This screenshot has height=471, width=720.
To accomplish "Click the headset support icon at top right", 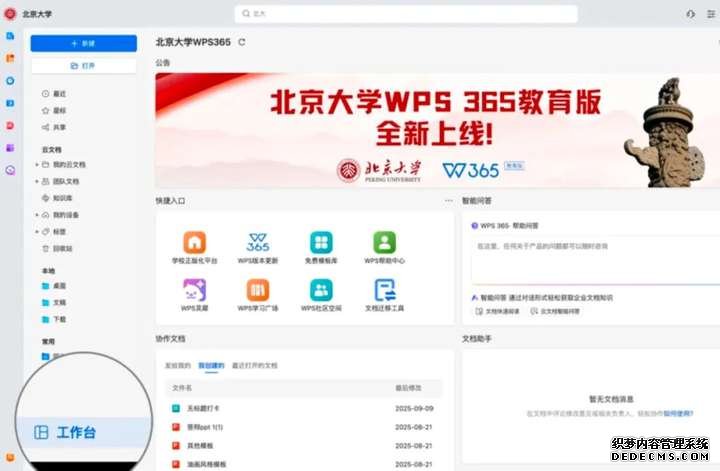I will pos(690,14).
